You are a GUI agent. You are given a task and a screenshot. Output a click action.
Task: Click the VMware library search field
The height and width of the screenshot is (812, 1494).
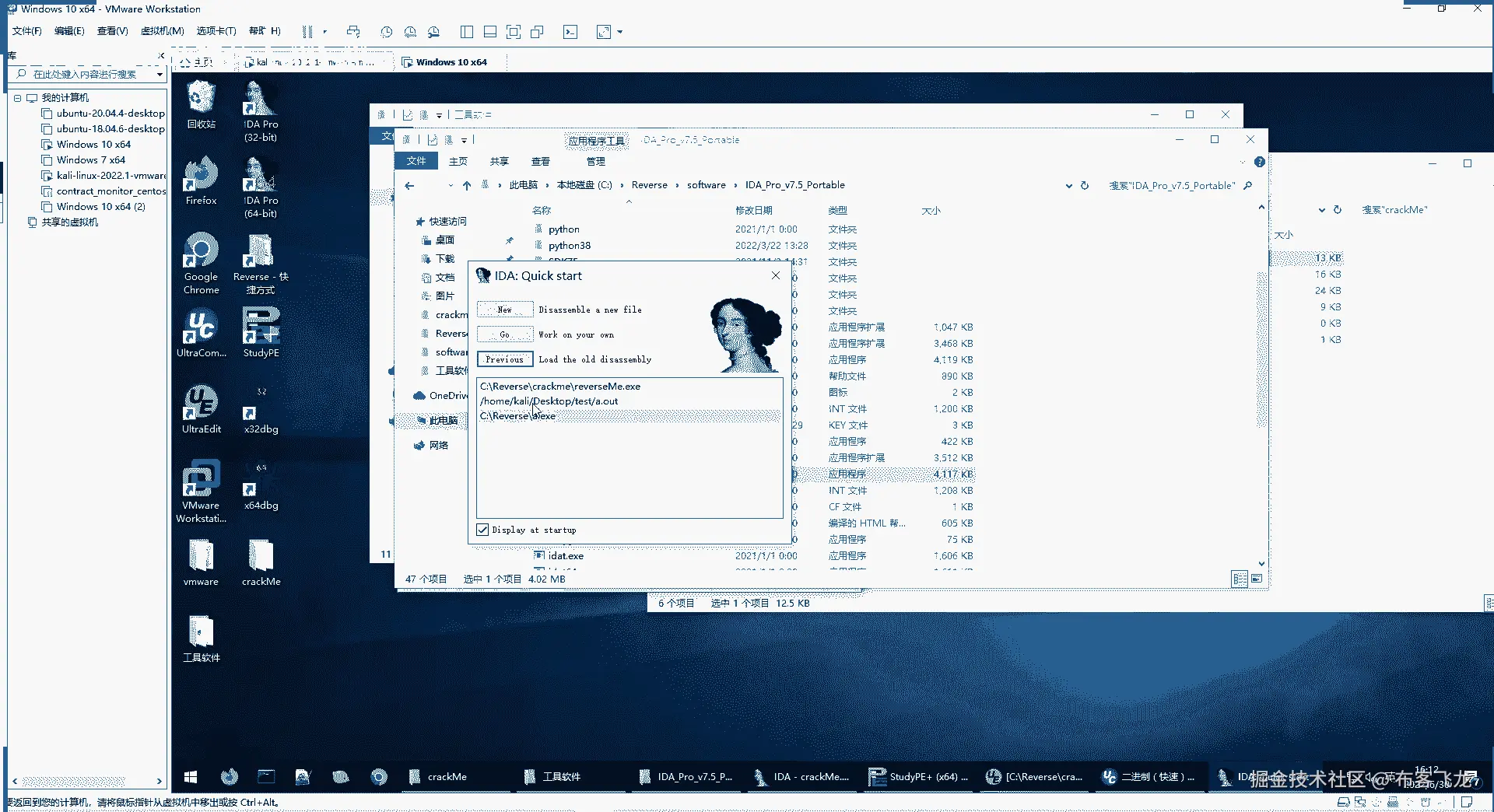coord(86,75)
